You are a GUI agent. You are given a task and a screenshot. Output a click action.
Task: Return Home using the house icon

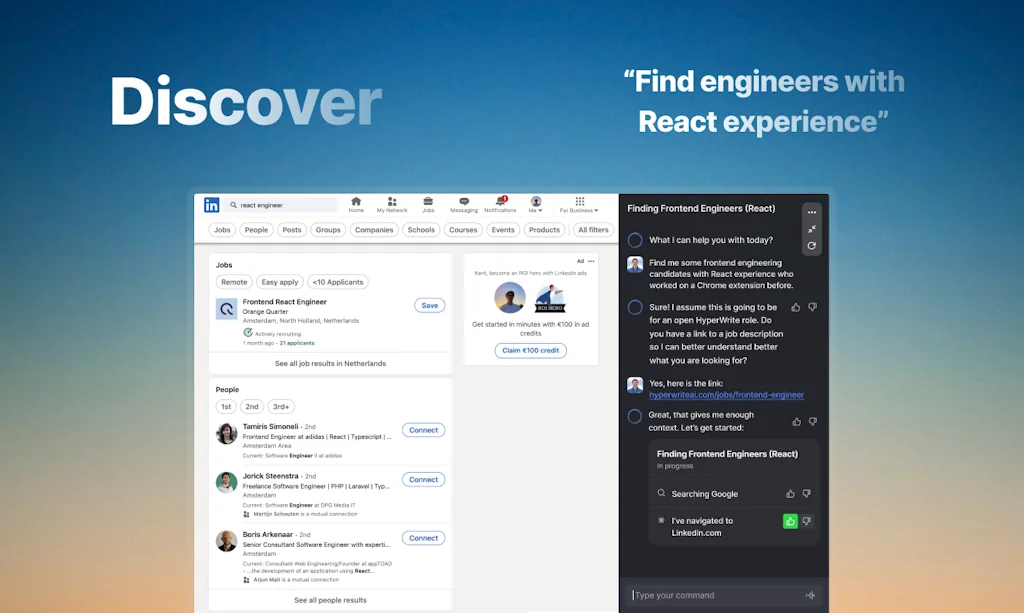356,203
